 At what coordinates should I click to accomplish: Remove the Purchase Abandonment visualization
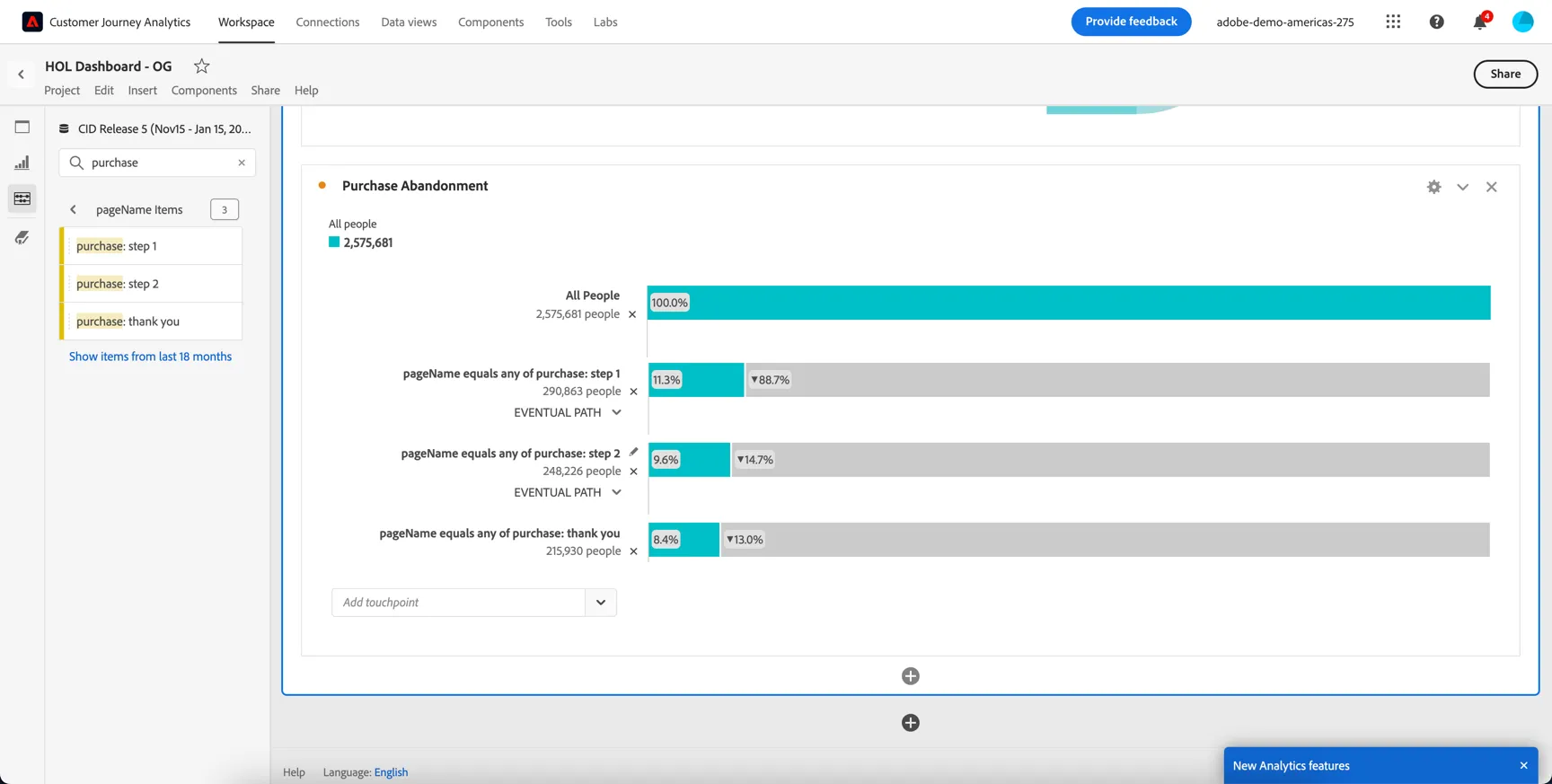[x=1492, y=187]
